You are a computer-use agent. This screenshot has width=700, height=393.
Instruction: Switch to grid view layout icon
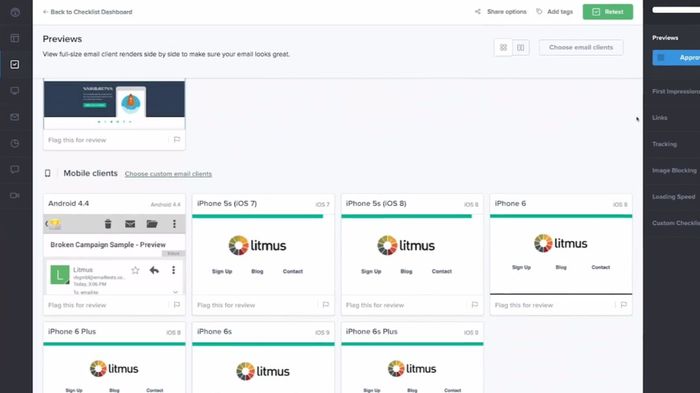(x=503, y=47)
